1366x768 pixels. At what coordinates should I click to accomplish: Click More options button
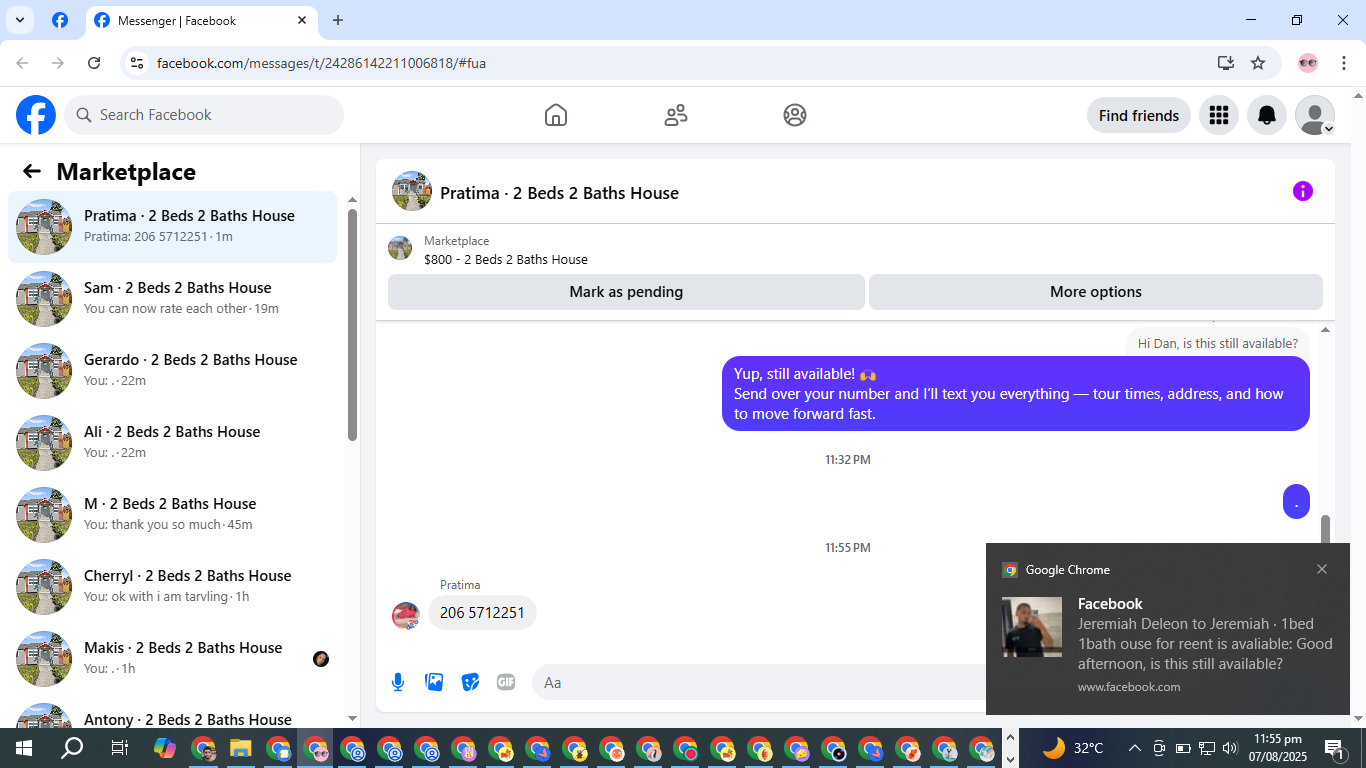[x=1095, y=292]
